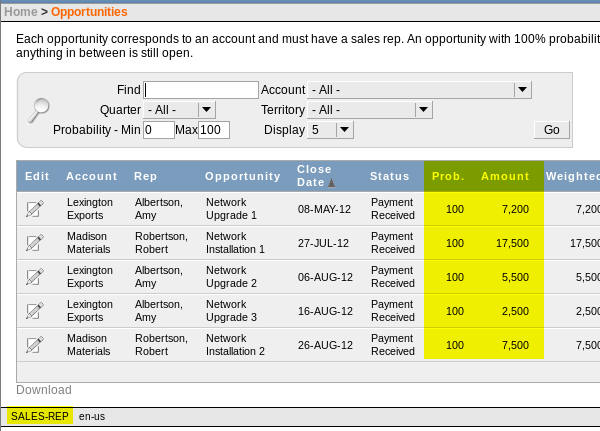Sort by the Rep column header

click(x=145, y=176)
